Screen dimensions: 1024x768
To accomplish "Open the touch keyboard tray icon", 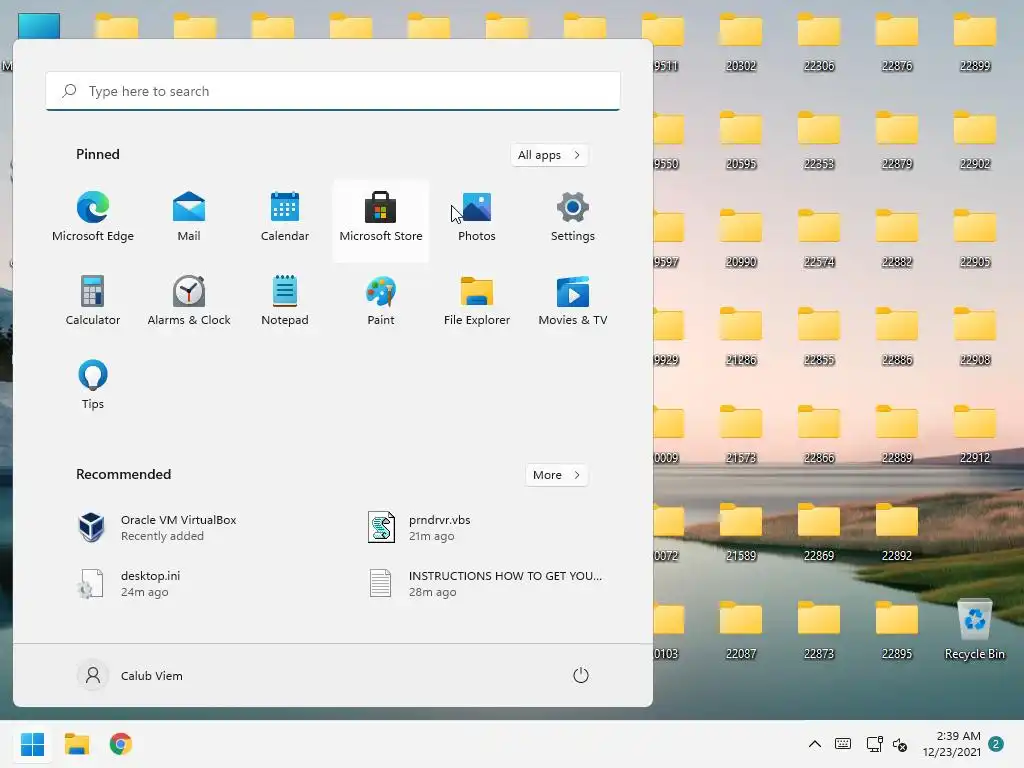I will coord(843,744).
